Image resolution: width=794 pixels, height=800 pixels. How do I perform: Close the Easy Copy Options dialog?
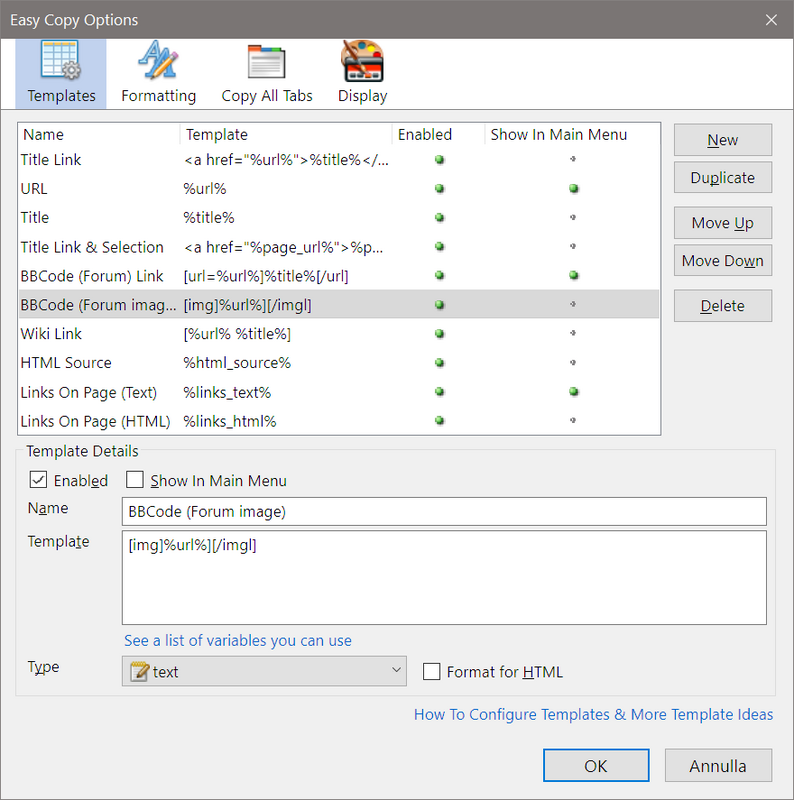tap(771, 20)
